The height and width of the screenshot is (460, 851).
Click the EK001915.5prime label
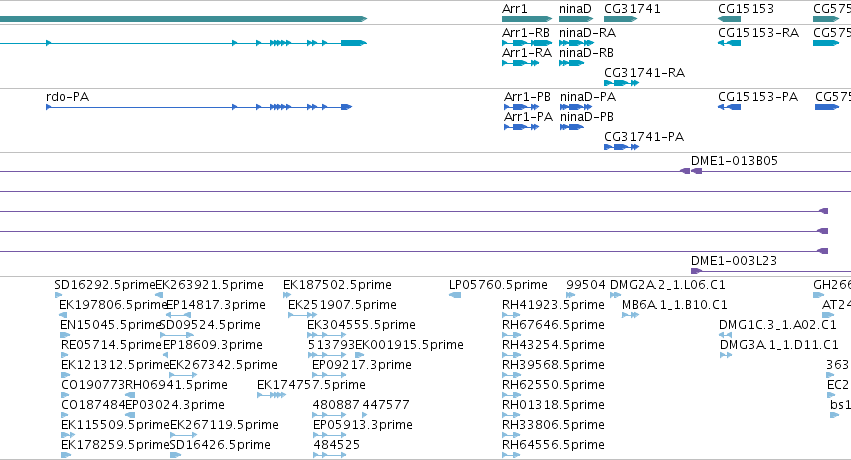409,345
